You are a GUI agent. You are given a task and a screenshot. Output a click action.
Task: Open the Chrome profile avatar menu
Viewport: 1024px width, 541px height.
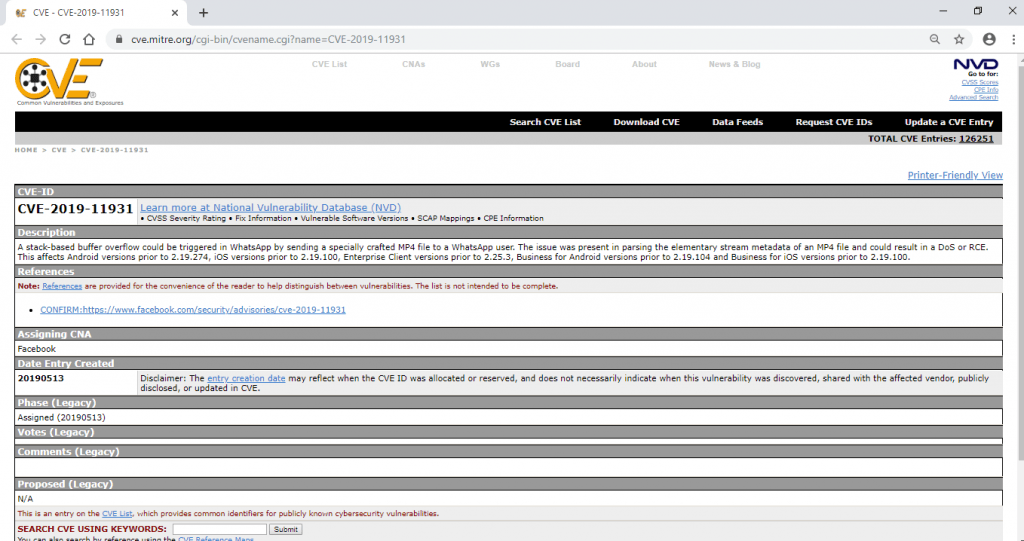pos(989,39)
